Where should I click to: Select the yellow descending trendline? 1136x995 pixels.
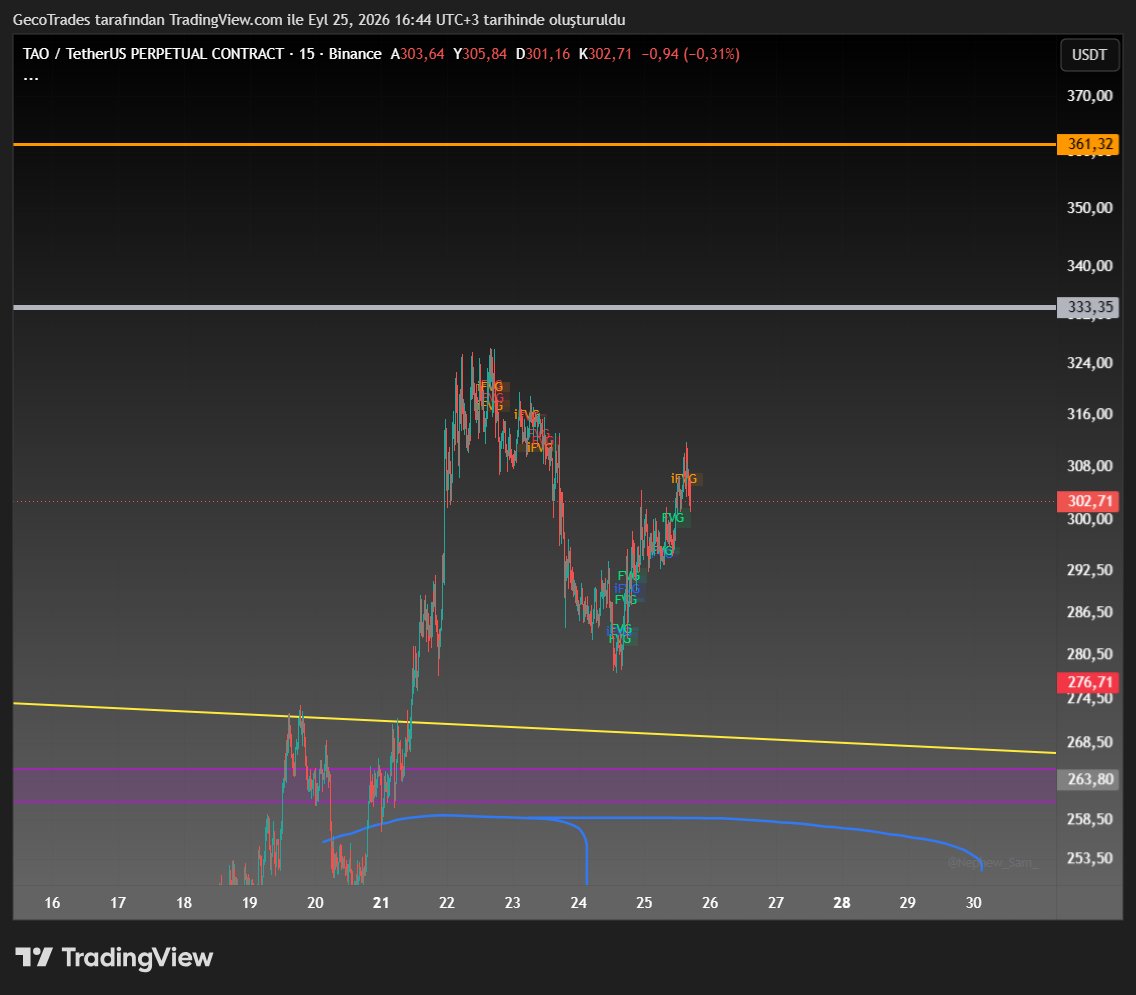[x=534, y=728]
